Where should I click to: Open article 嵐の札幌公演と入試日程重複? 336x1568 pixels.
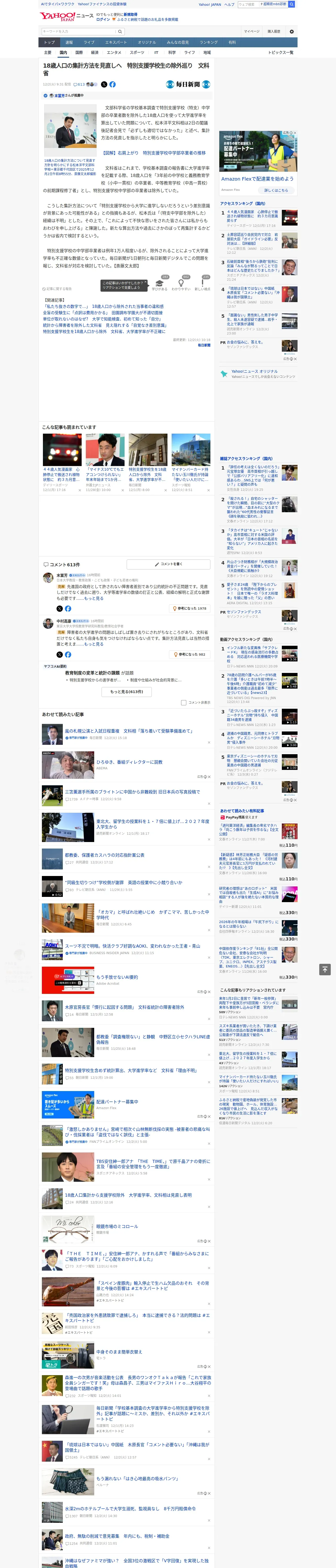tap(129, 730)
